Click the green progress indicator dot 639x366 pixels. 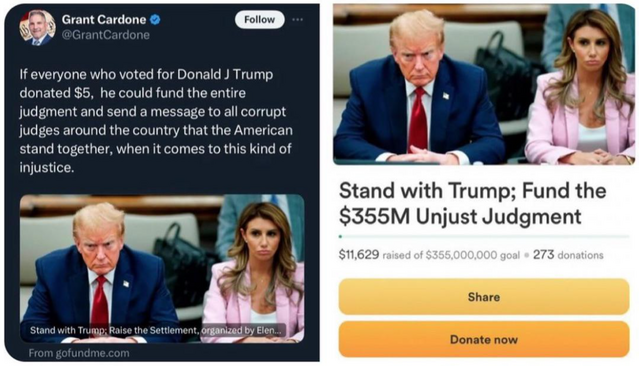[x=340, y=236]
